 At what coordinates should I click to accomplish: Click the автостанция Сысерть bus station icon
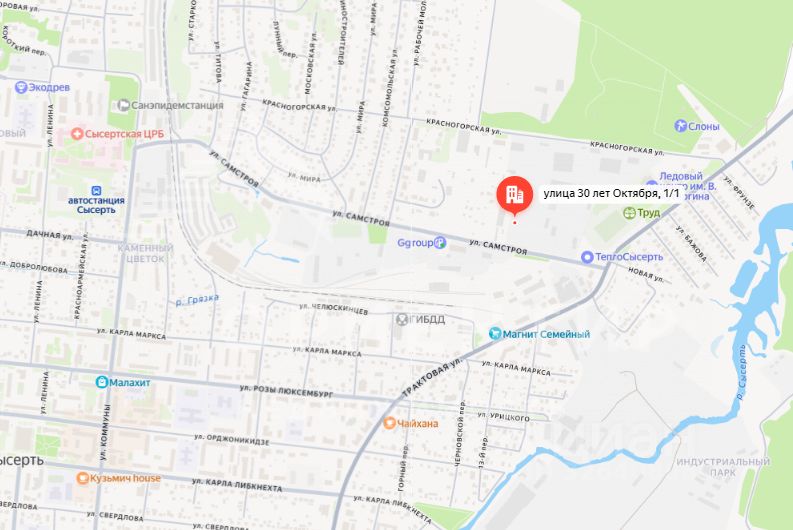click(96, 191)
